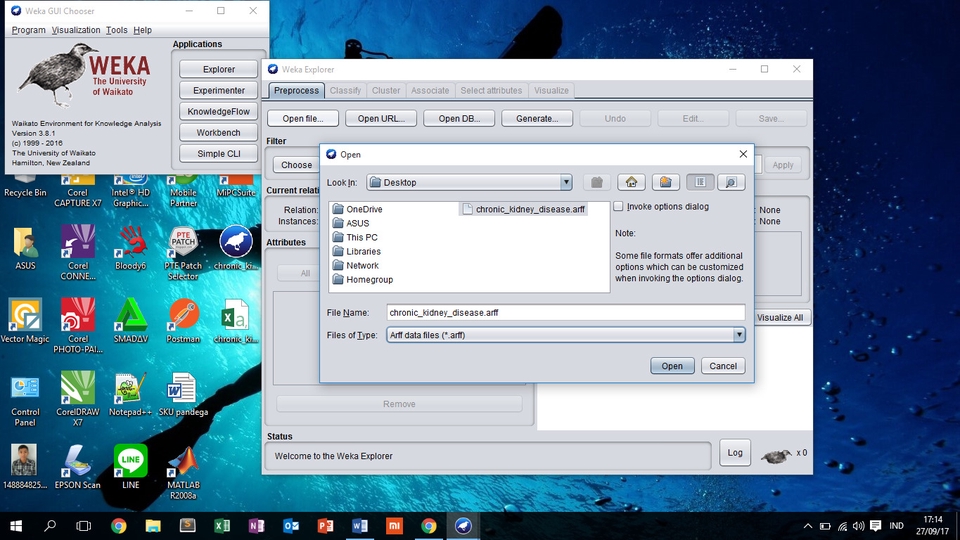Click the Log button in status bar

(735, 453)
